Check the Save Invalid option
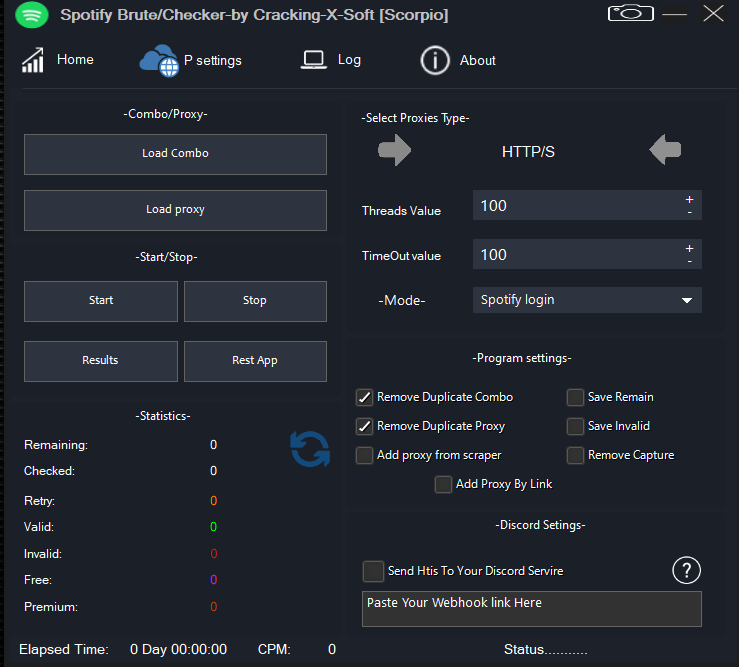Viewport: 739px width, 667px height. pyautogui.click(x=575, y=427)
